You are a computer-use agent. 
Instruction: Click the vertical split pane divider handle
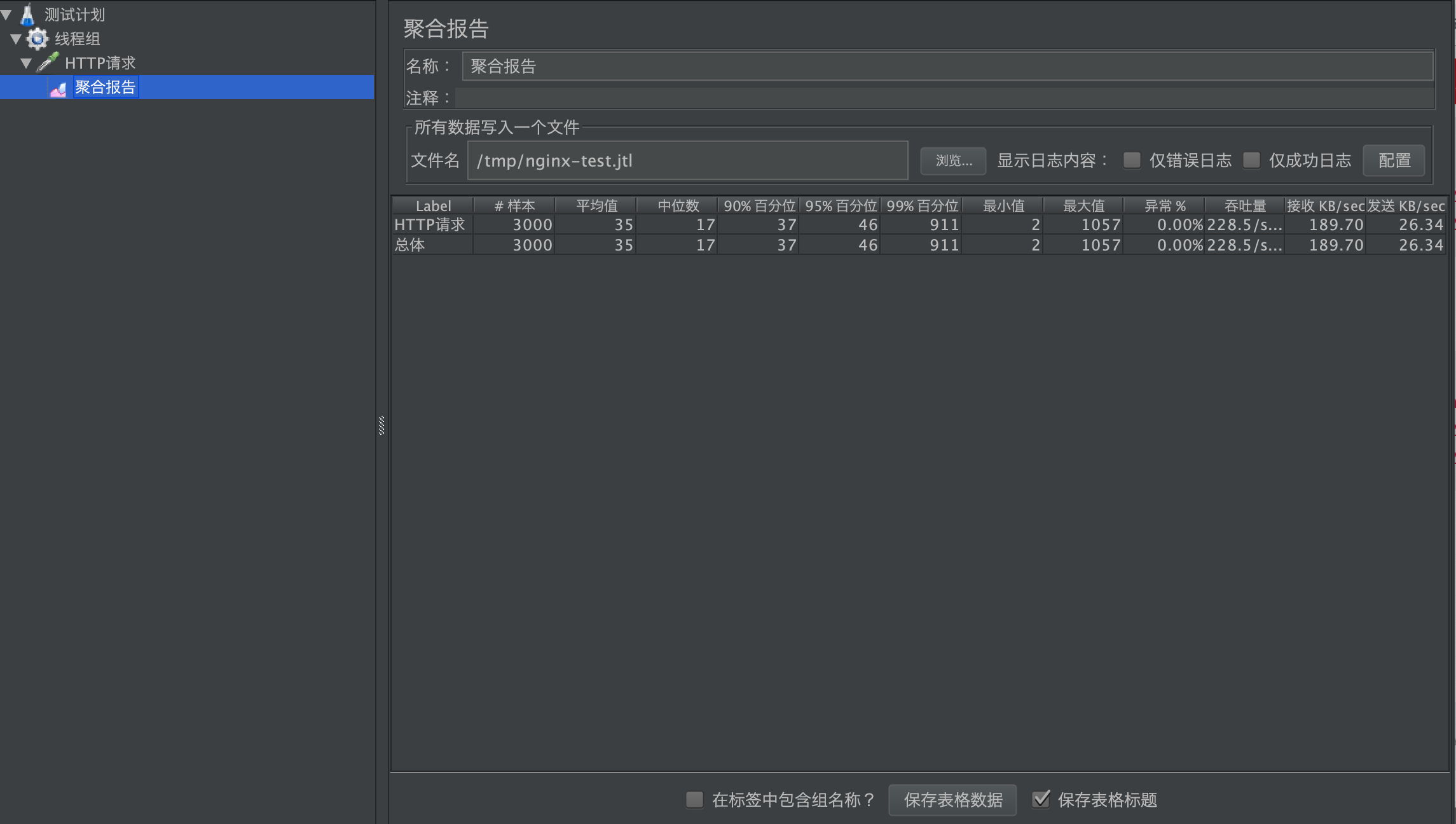[x=381, y=425]
